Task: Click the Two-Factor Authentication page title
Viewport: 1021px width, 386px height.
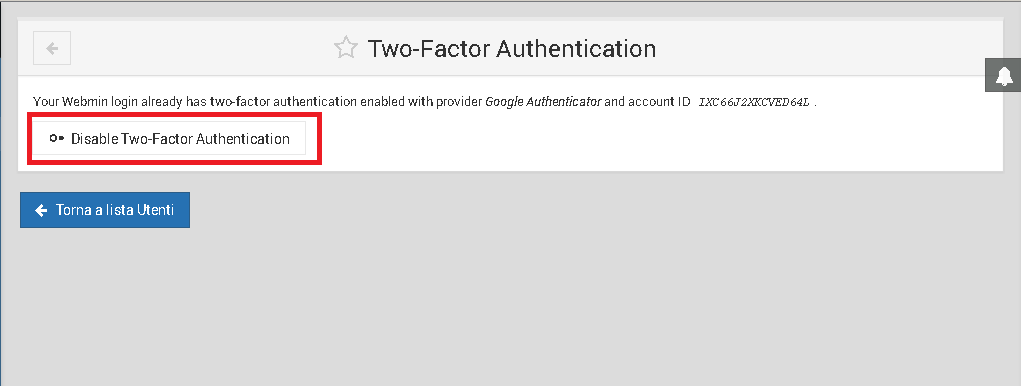Action: 512,49
